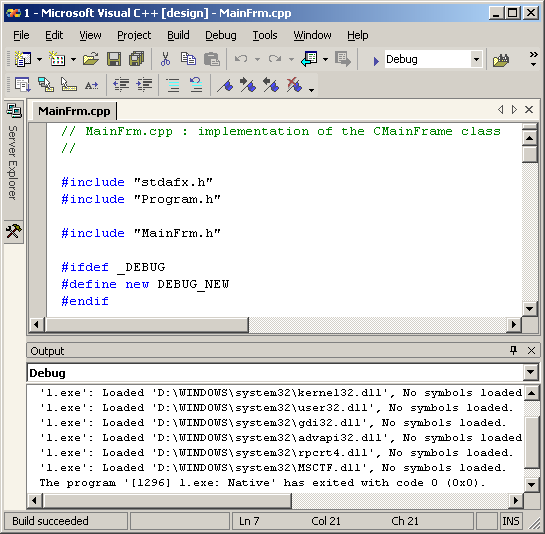Open the File menu

pyautogui.click(x=21, y=35)
